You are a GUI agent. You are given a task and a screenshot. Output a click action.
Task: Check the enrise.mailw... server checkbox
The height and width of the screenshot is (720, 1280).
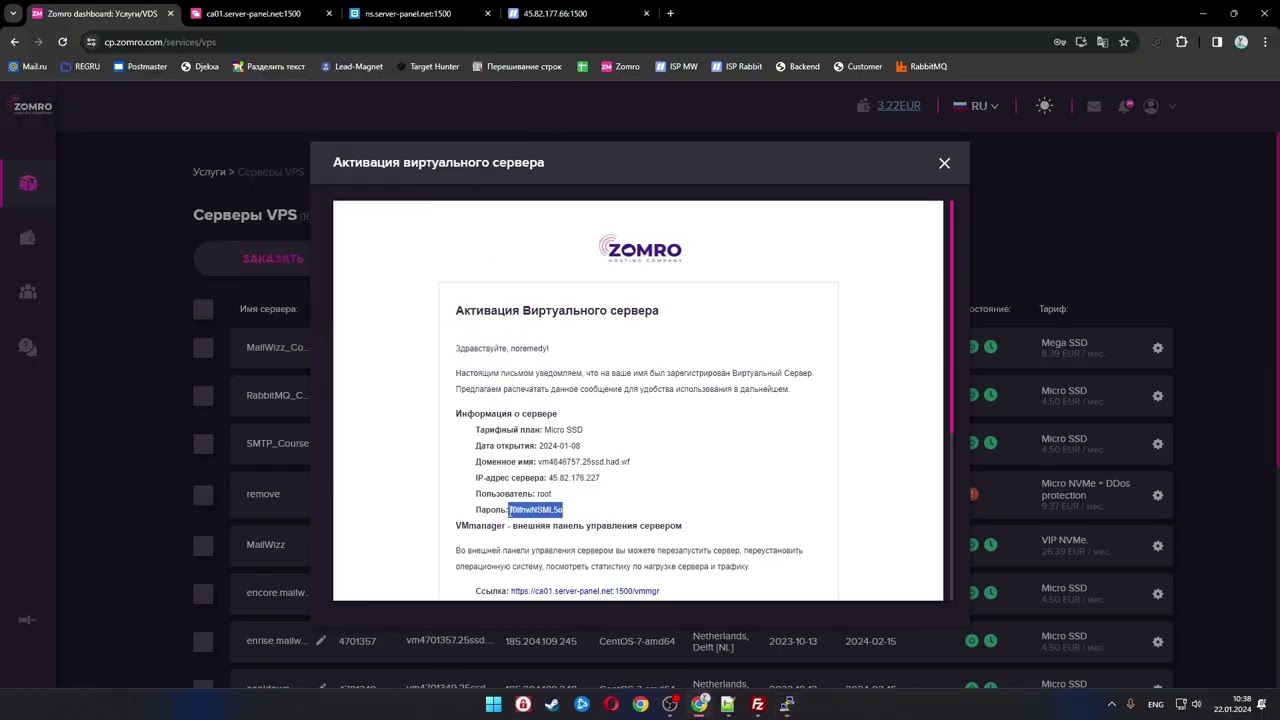click(203, 641)
